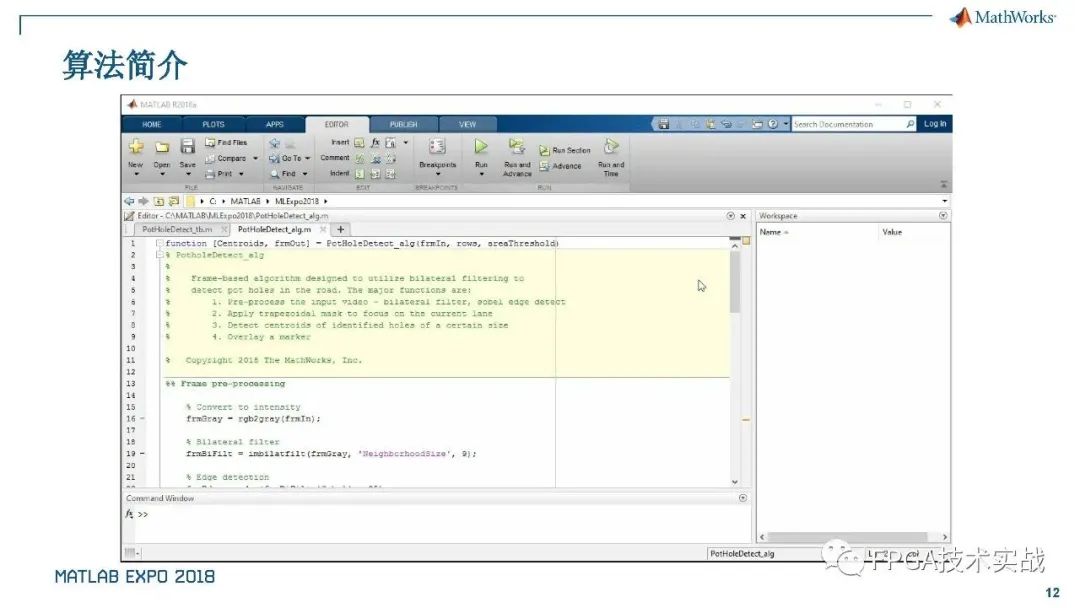Click the Comment icon in the Edit group
This screenshot has height=608, width=1080.
[x=359, y=158]
